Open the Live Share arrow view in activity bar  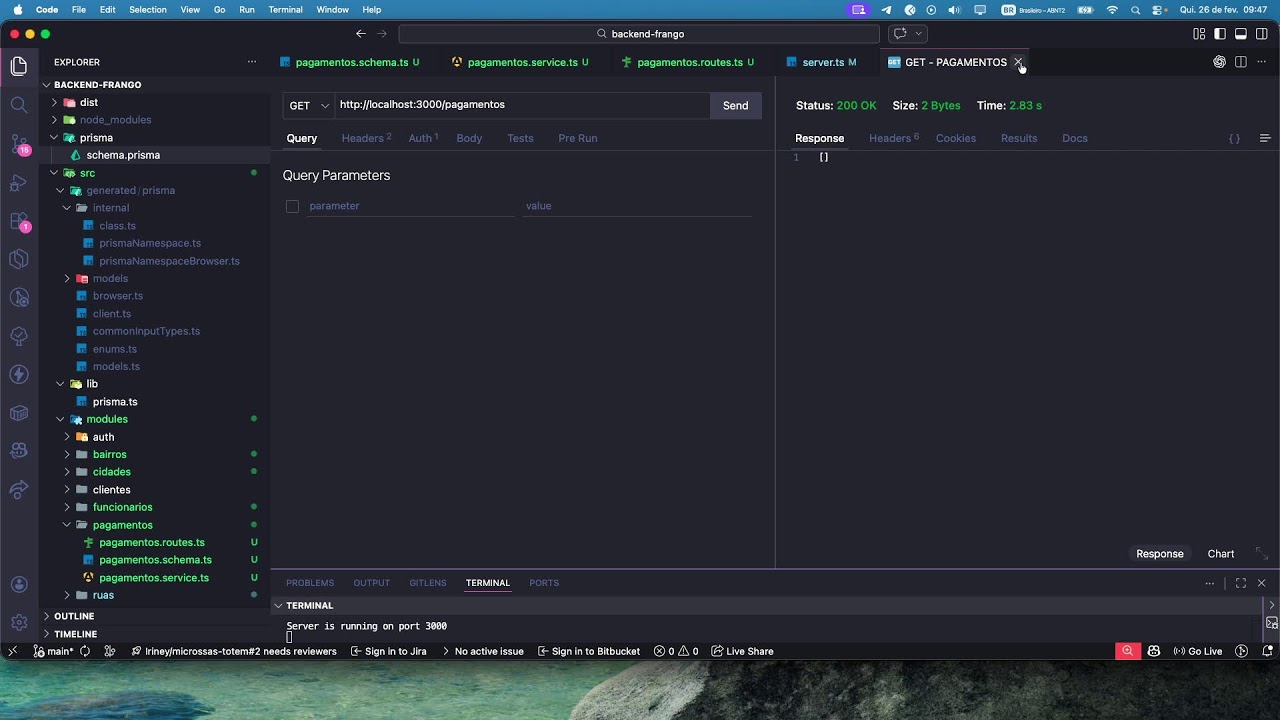tap(19, 490)
